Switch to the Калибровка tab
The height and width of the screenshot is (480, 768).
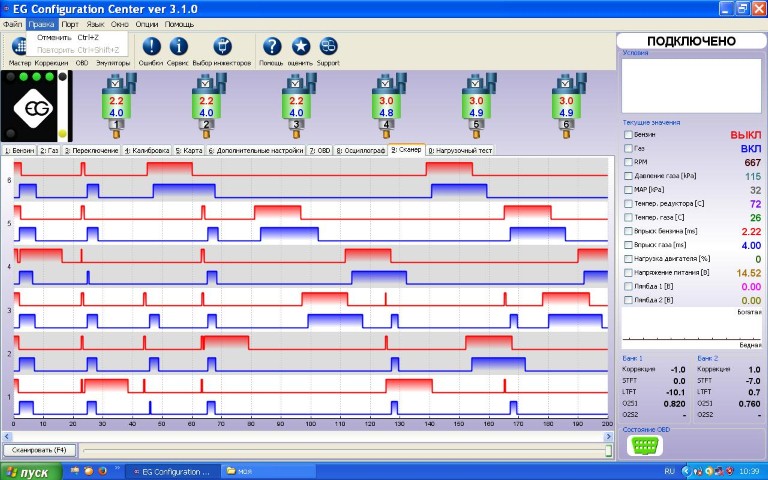click(x=147, y=150)
